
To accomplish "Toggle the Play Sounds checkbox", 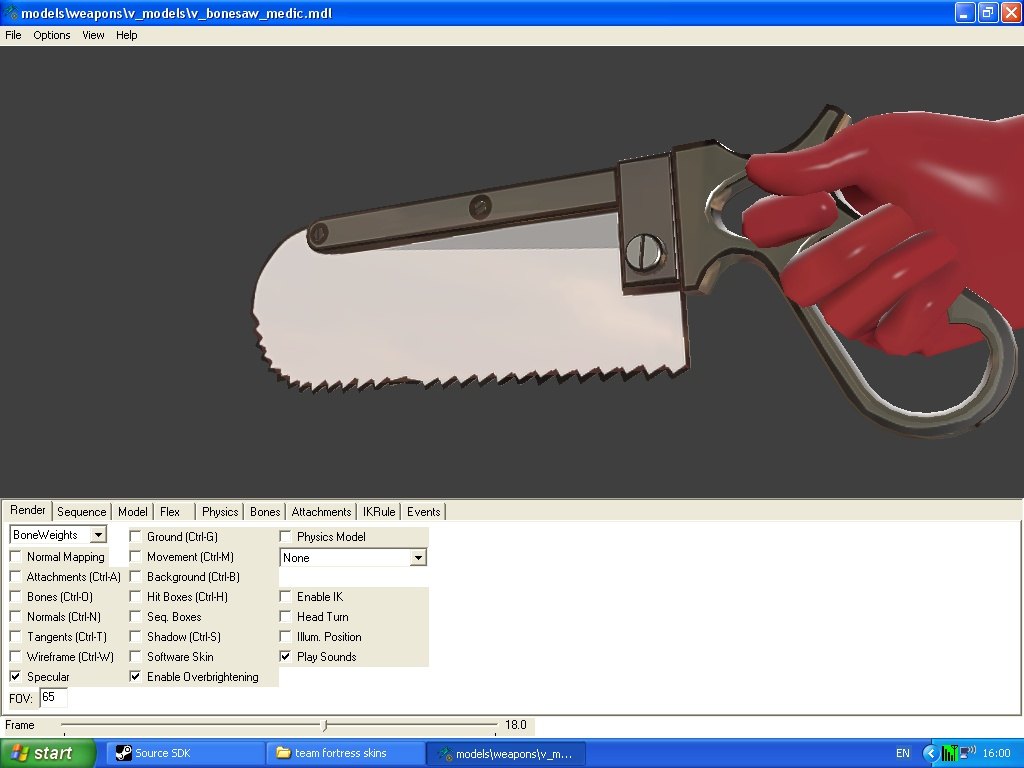I will pos(286,657).
